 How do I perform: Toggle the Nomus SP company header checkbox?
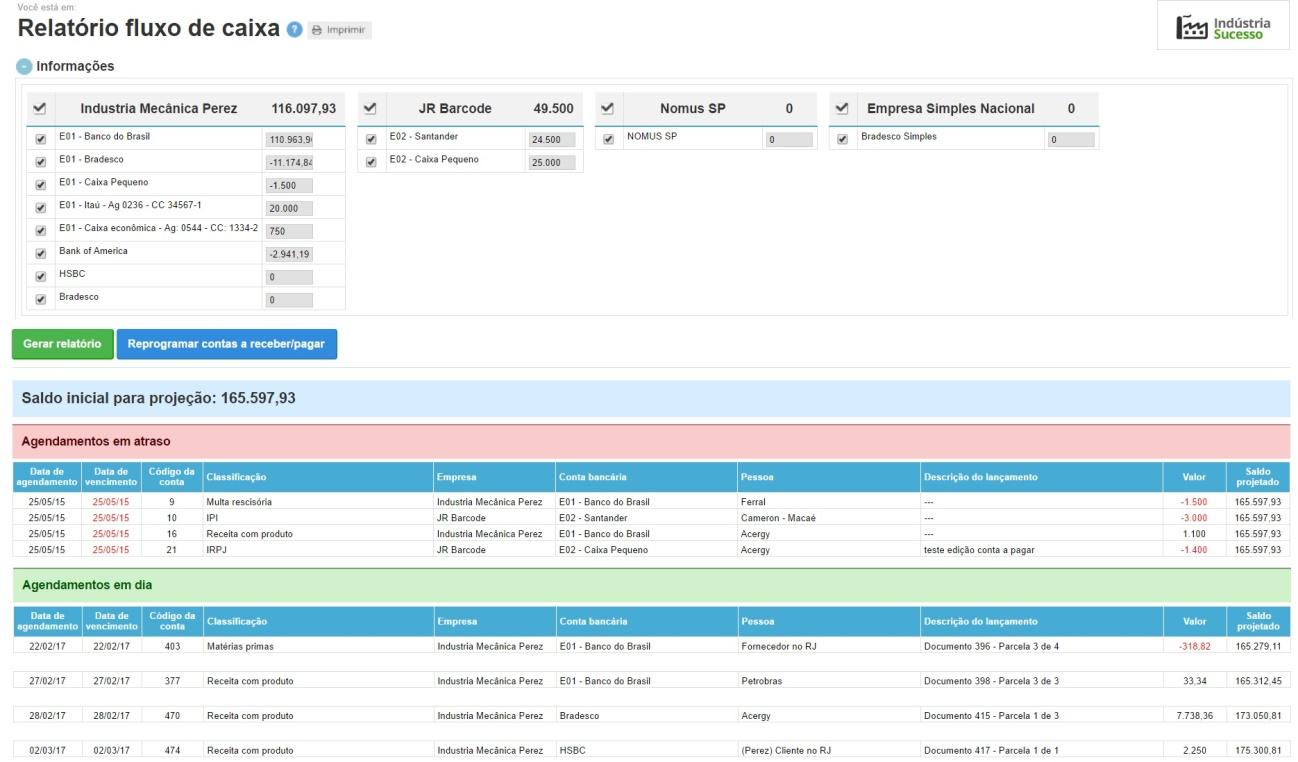[x=607, y=108]
